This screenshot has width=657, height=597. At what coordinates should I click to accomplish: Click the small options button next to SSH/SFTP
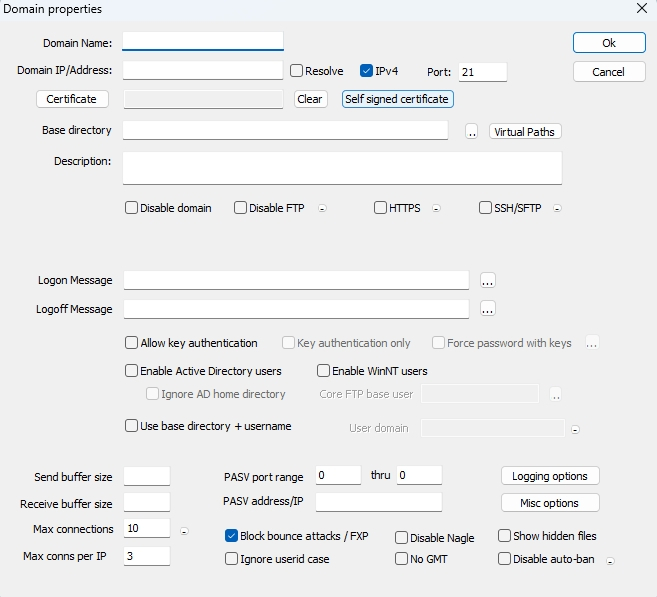point(557,209)
